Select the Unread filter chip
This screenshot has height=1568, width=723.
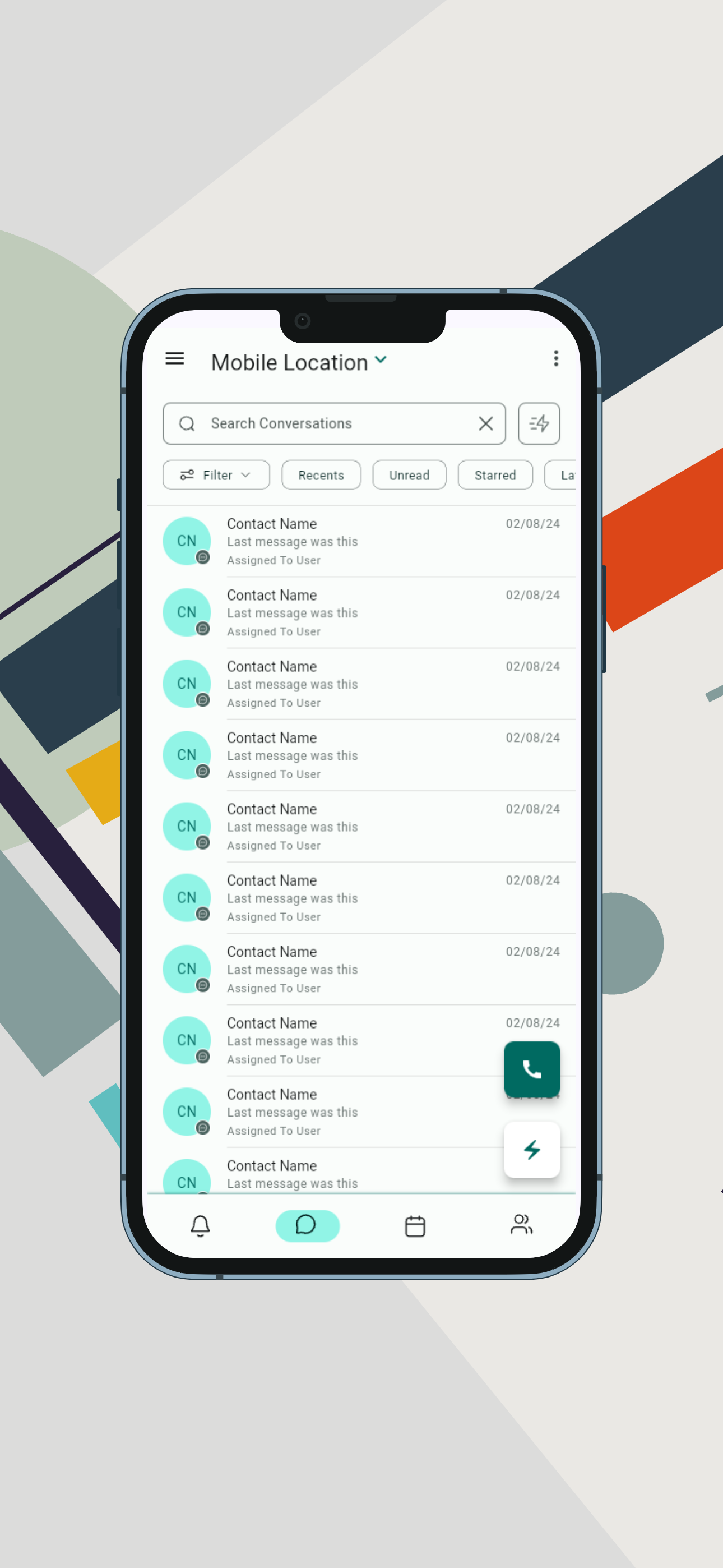[x=409, y=475]
